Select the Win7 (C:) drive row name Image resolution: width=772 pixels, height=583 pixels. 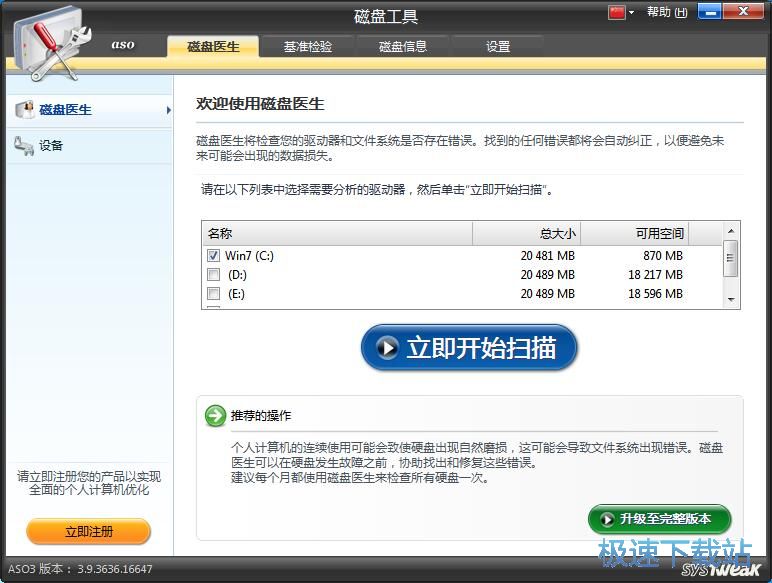(x=249, y=256)
